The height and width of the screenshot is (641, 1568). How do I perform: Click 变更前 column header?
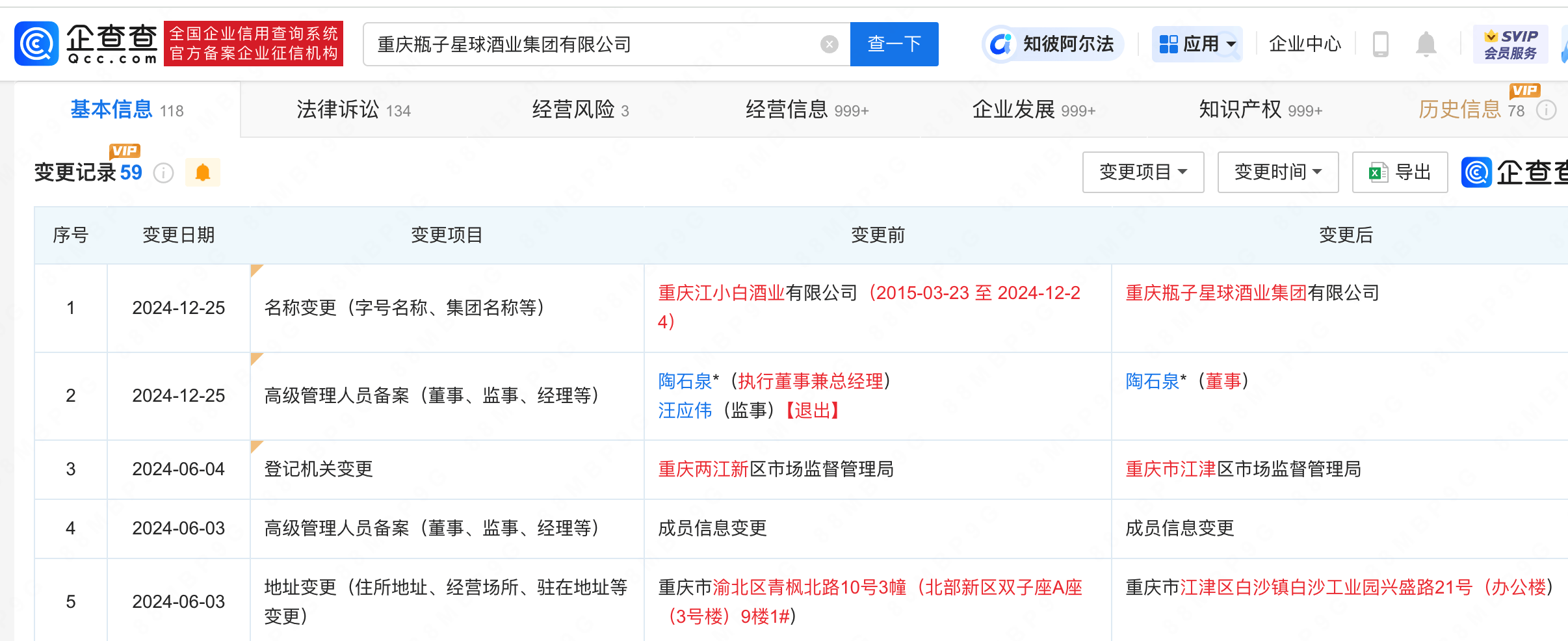[878, 235]
